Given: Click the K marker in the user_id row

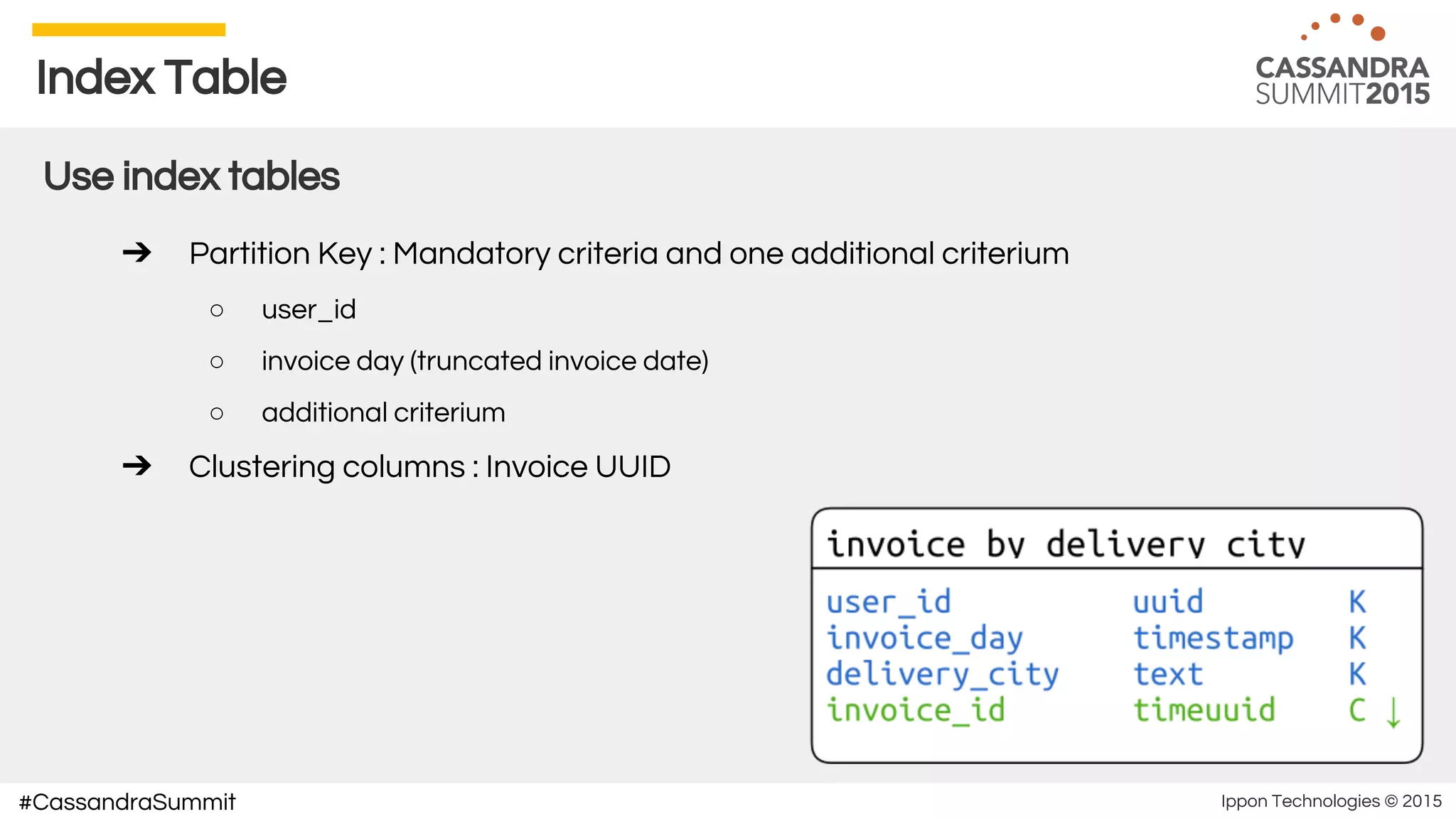Looking at the screenshot, I should click(1357, 602).
